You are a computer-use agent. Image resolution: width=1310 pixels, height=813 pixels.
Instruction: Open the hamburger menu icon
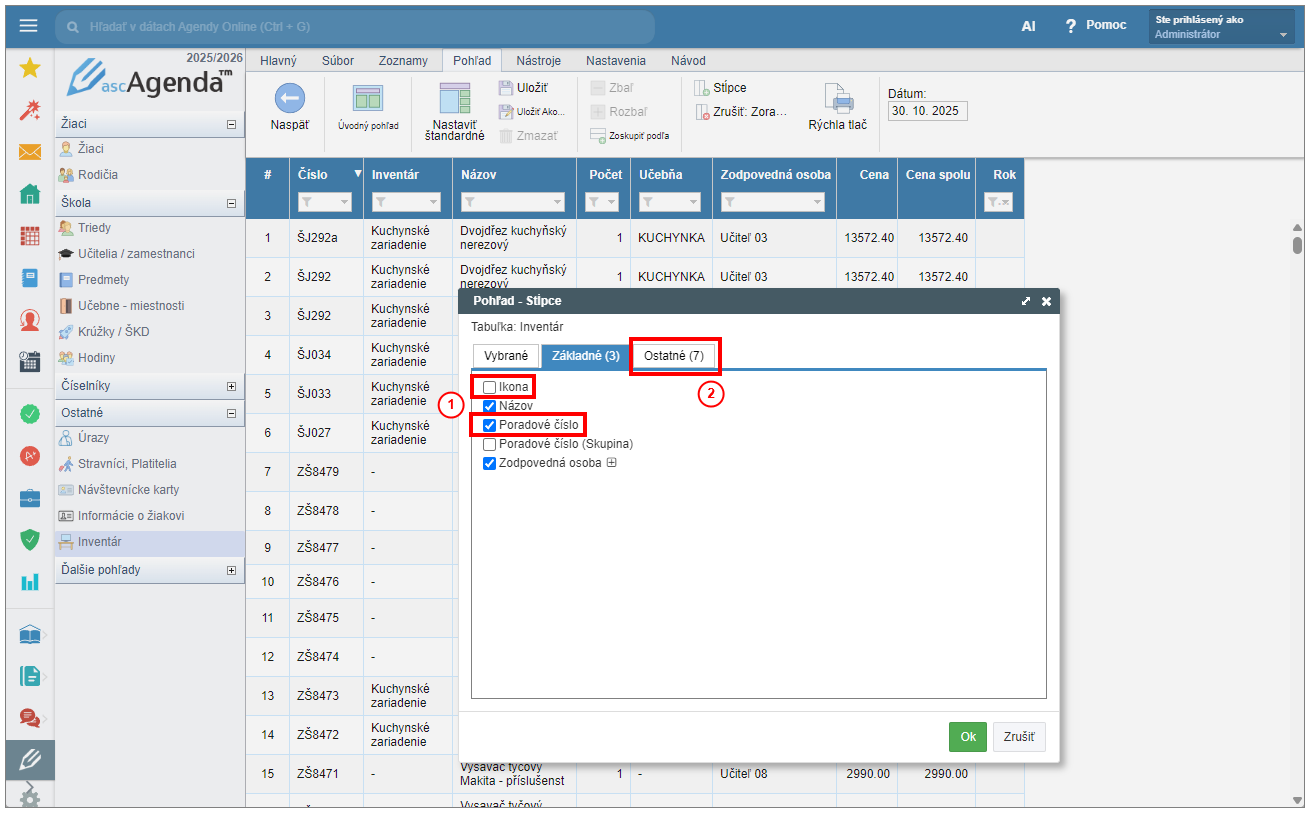click(x=29, y=26)
